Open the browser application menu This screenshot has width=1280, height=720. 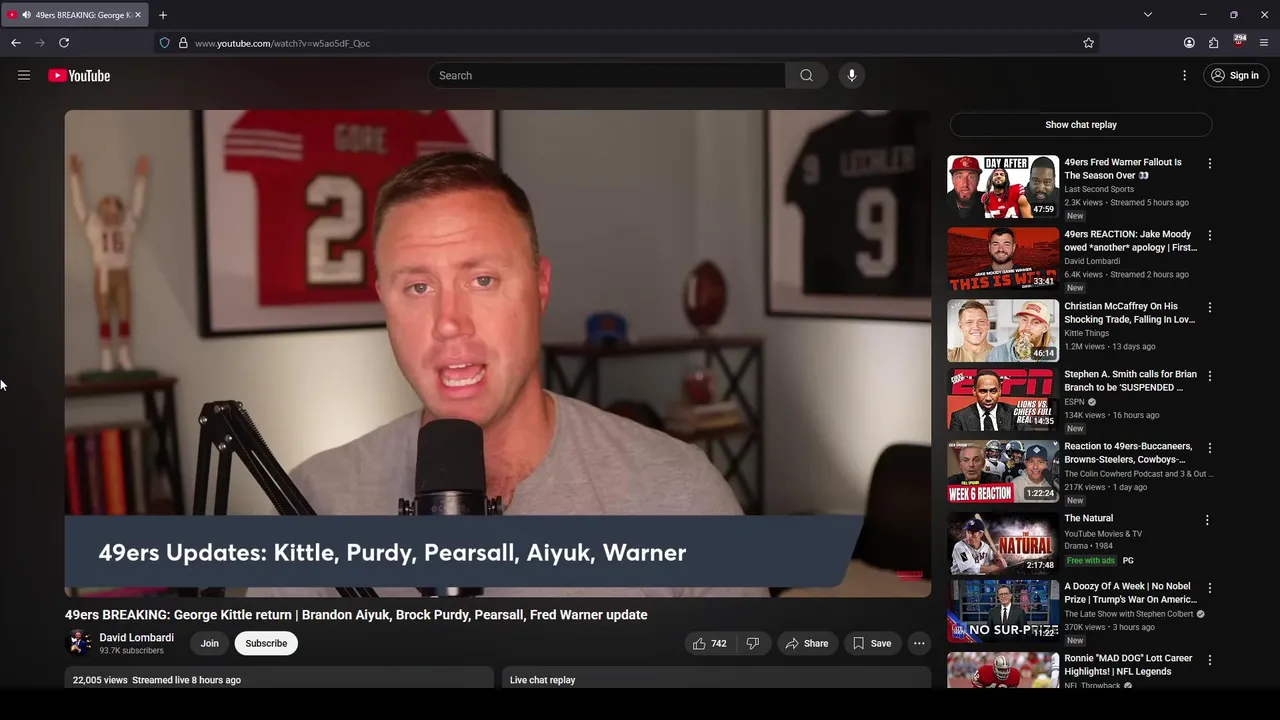[x=1264, y=43]
